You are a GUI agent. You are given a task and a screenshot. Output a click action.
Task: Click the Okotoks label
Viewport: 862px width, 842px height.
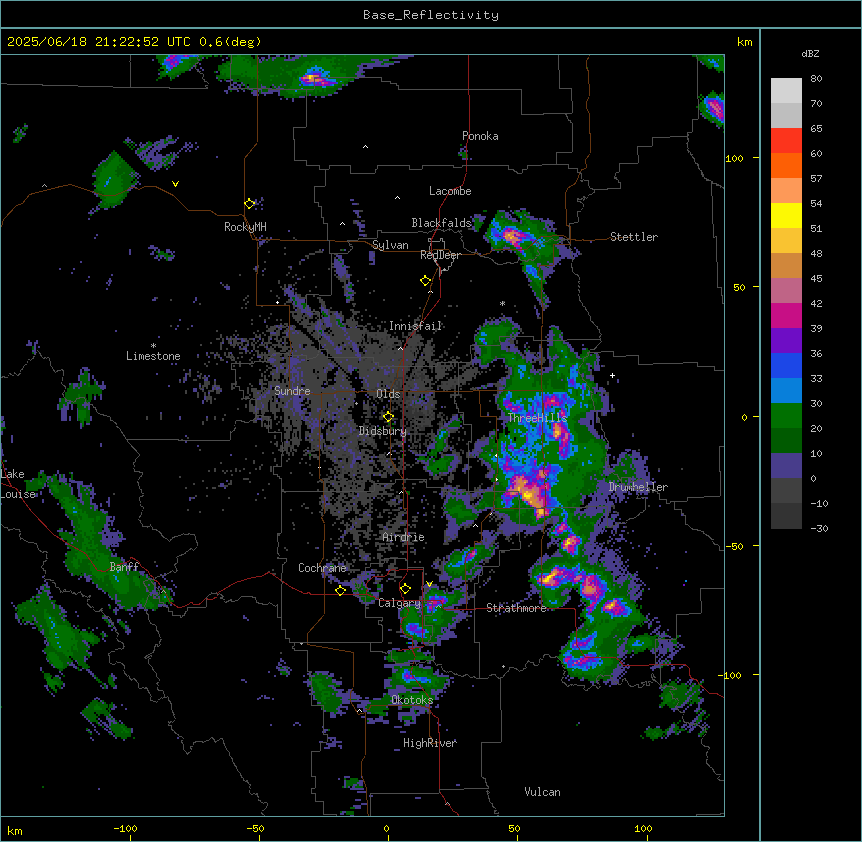412,700
